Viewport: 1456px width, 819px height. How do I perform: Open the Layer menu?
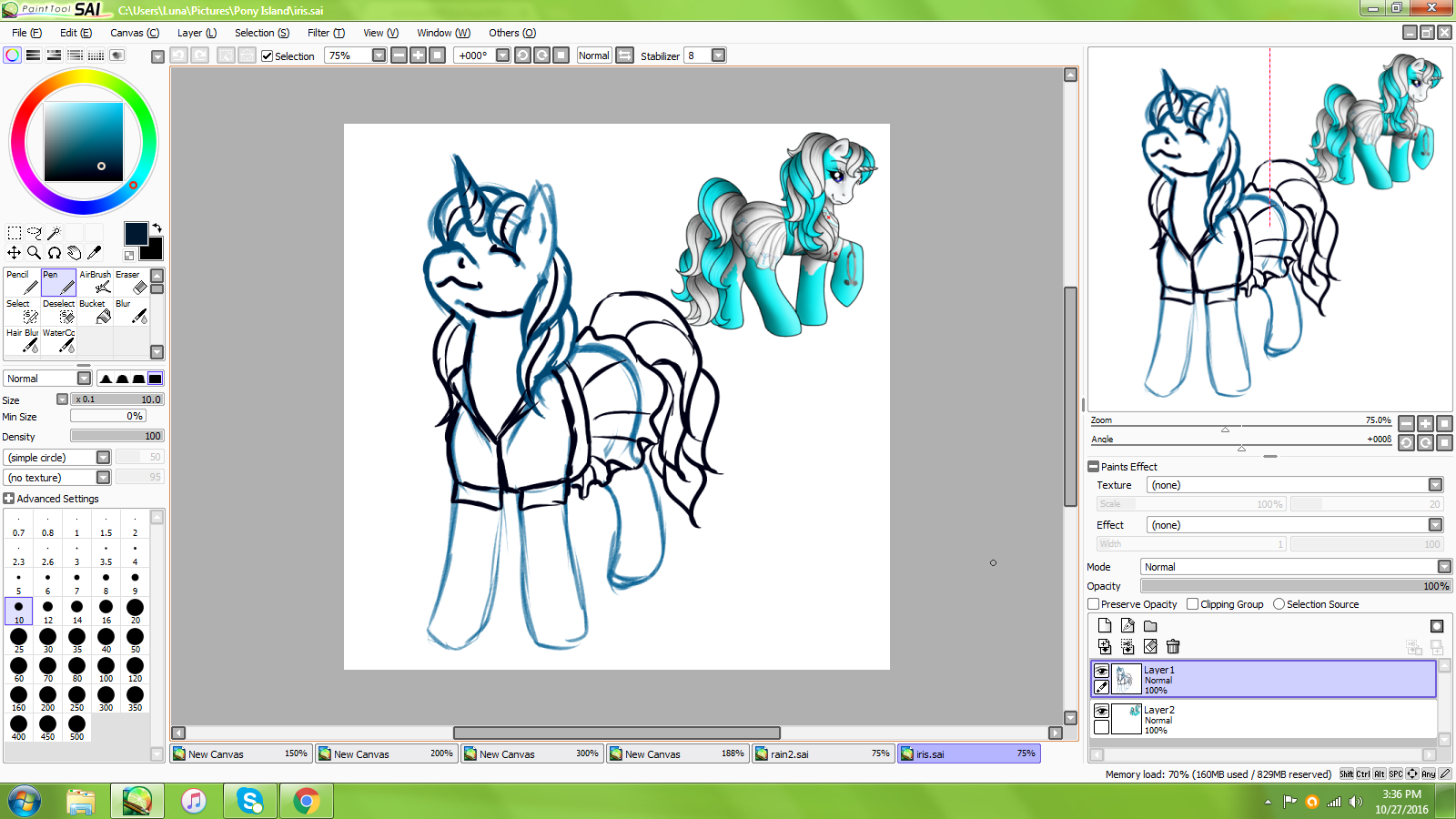(197, 33)
